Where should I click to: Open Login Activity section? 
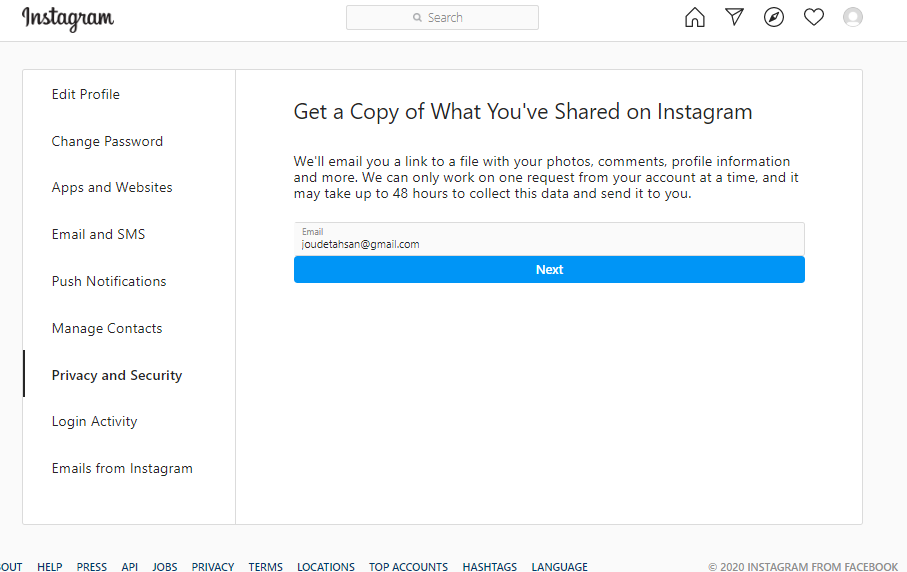tap(94, 422)
